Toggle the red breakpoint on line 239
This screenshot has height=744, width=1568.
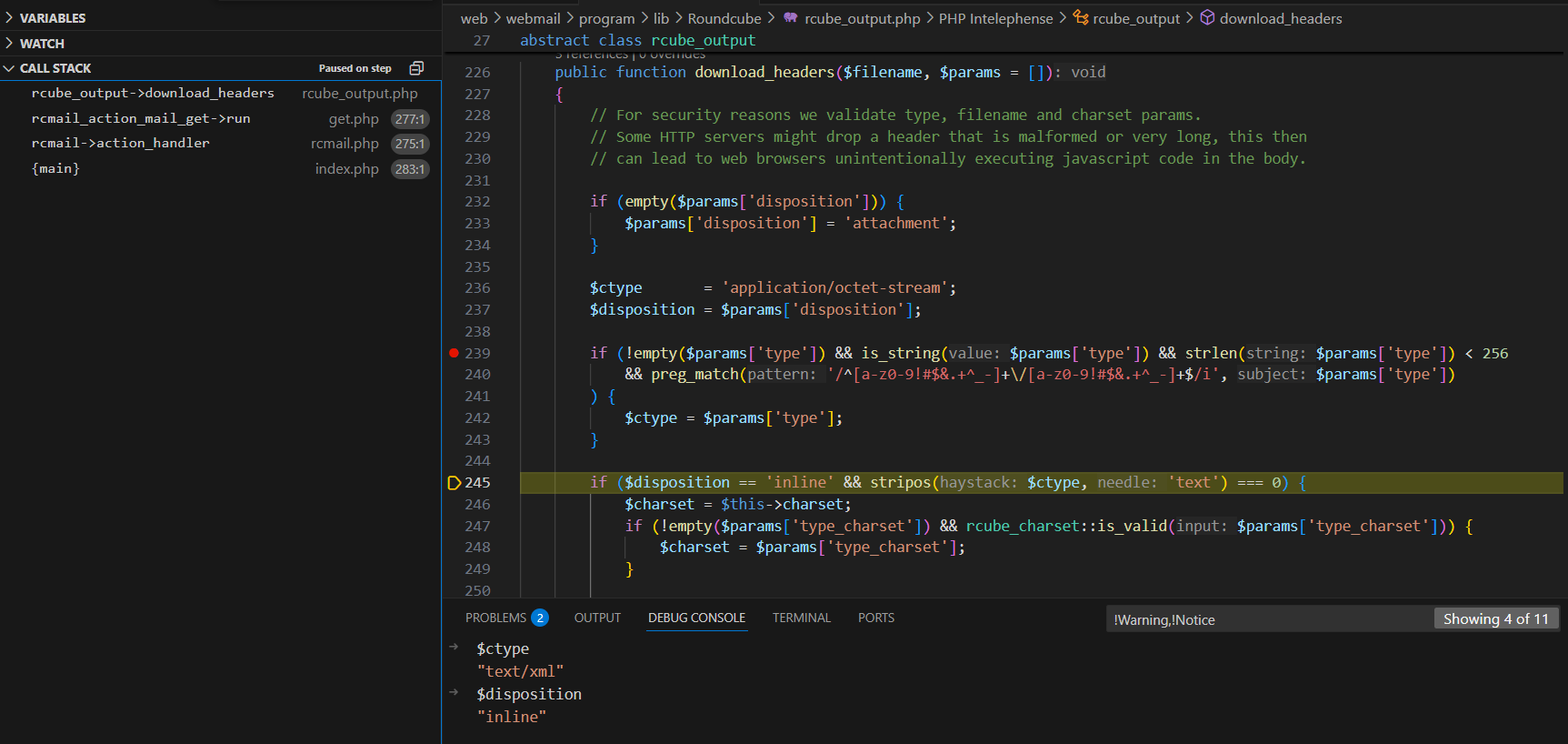454,353
